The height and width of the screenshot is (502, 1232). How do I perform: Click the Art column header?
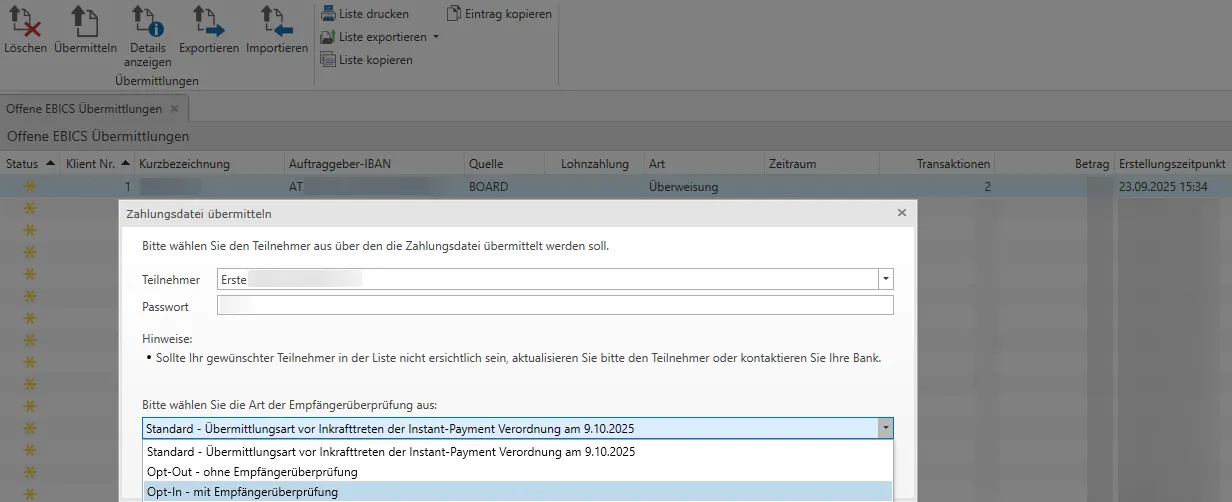pyautogui.click(x=703, y=163)
